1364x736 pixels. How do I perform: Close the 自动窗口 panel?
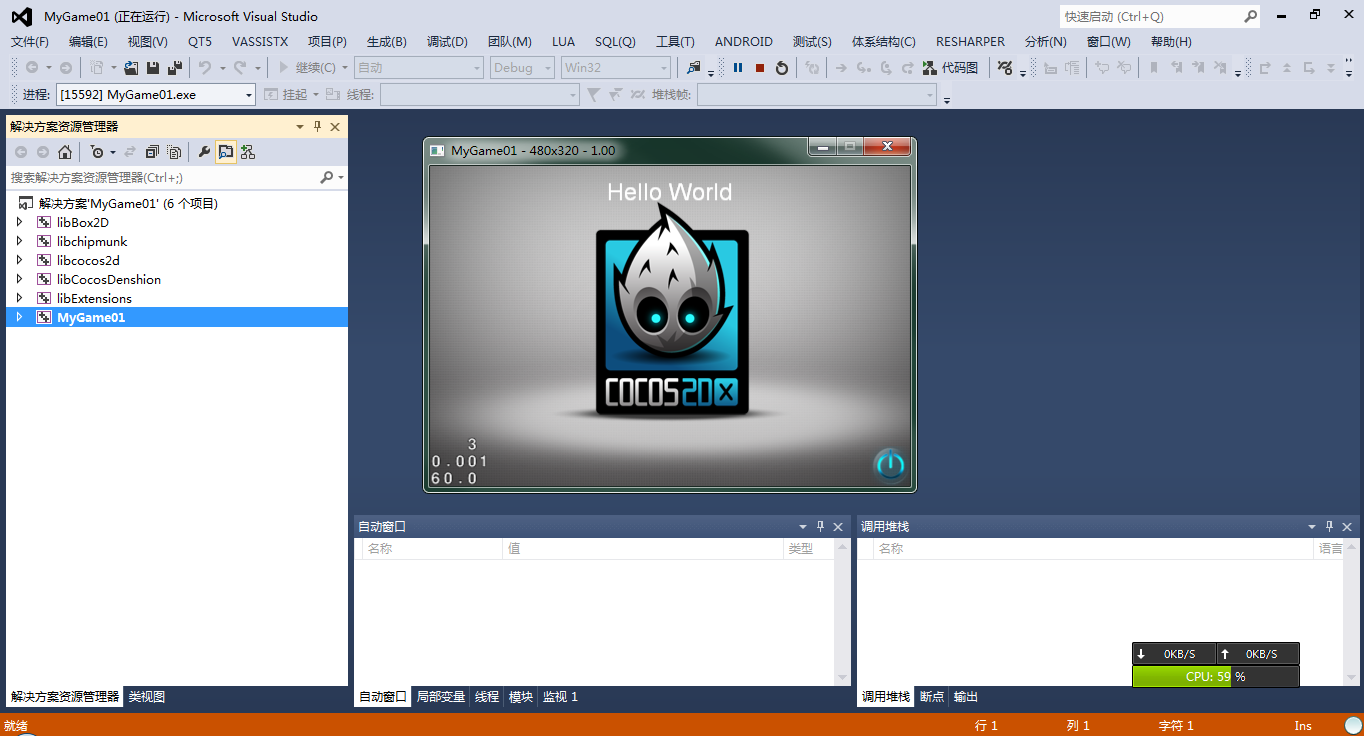point(838,527)
